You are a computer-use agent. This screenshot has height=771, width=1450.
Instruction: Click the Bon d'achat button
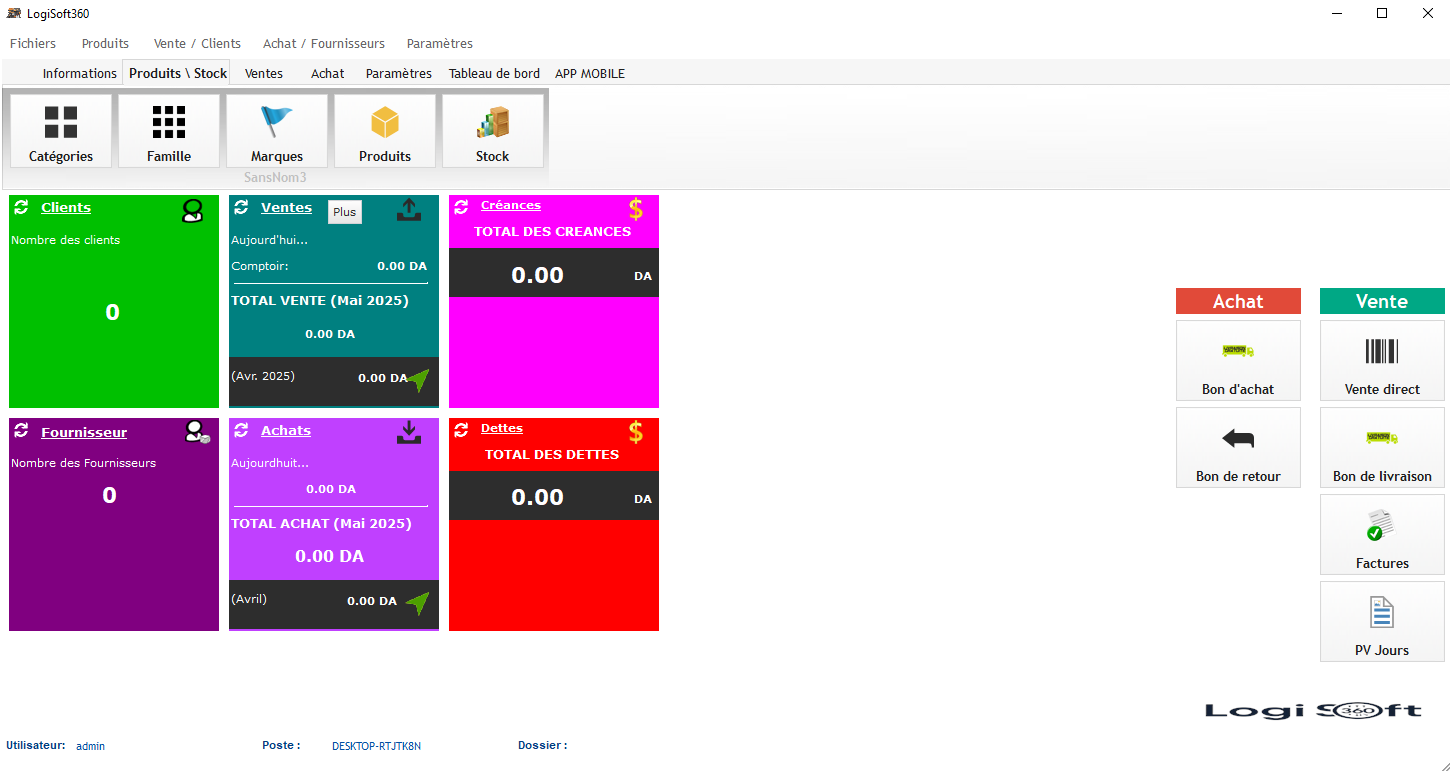pyautogui.click(x=1238, y=360)
